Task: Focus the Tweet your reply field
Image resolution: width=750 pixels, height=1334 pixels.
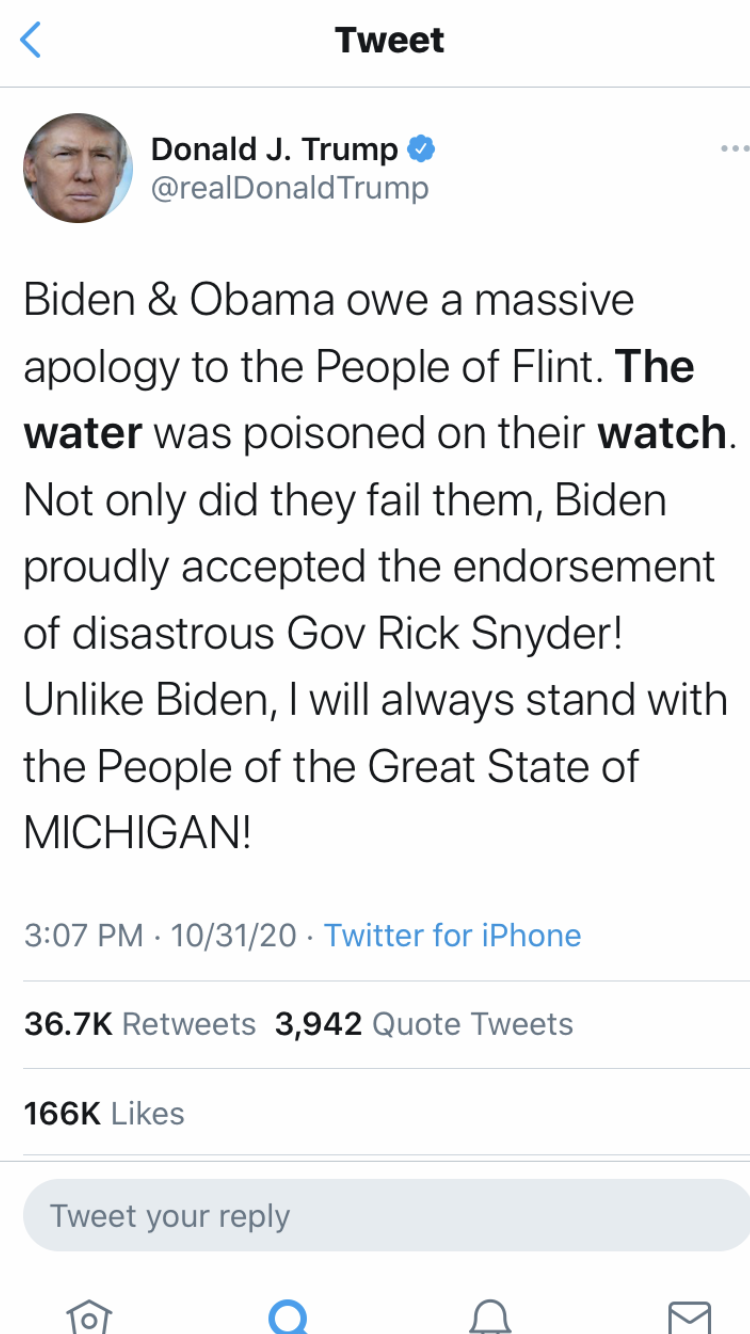Action: (385, 1215)
